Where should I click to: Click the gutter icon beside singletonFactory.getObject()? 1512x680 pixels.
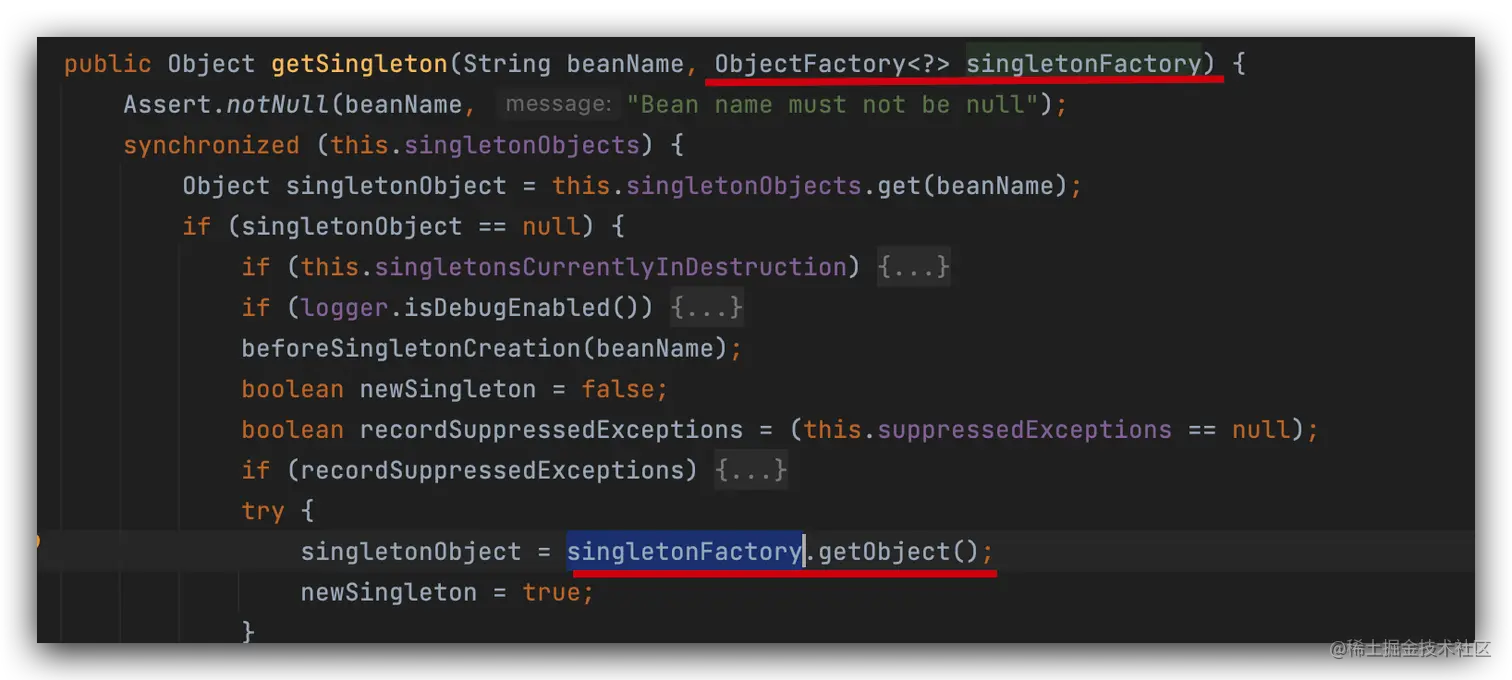click(38, 542)
